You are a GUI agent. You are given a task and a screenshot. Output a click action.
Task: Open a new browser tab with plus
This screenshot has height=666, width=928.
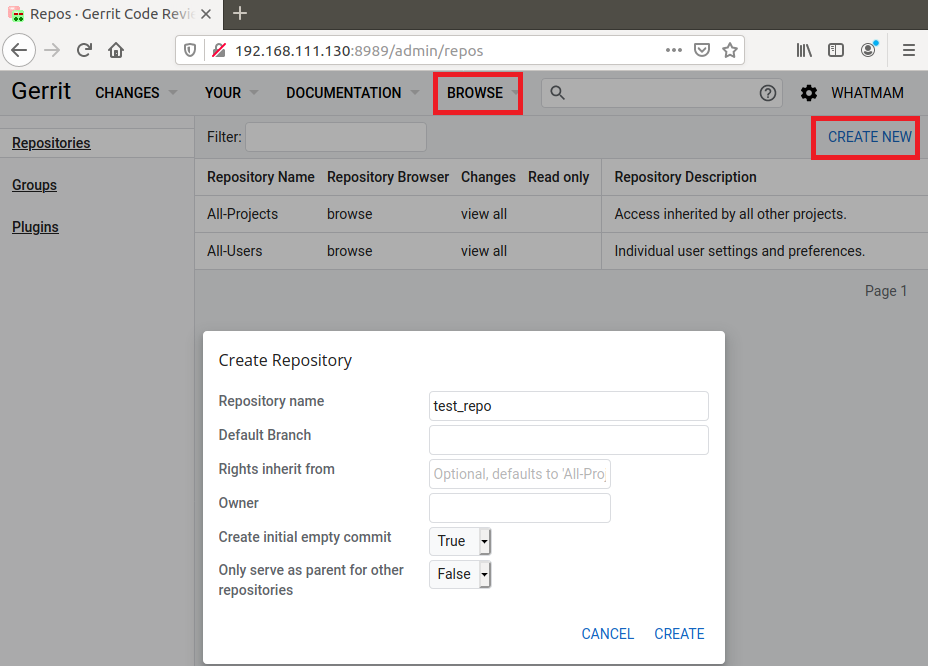click(240, 13)
